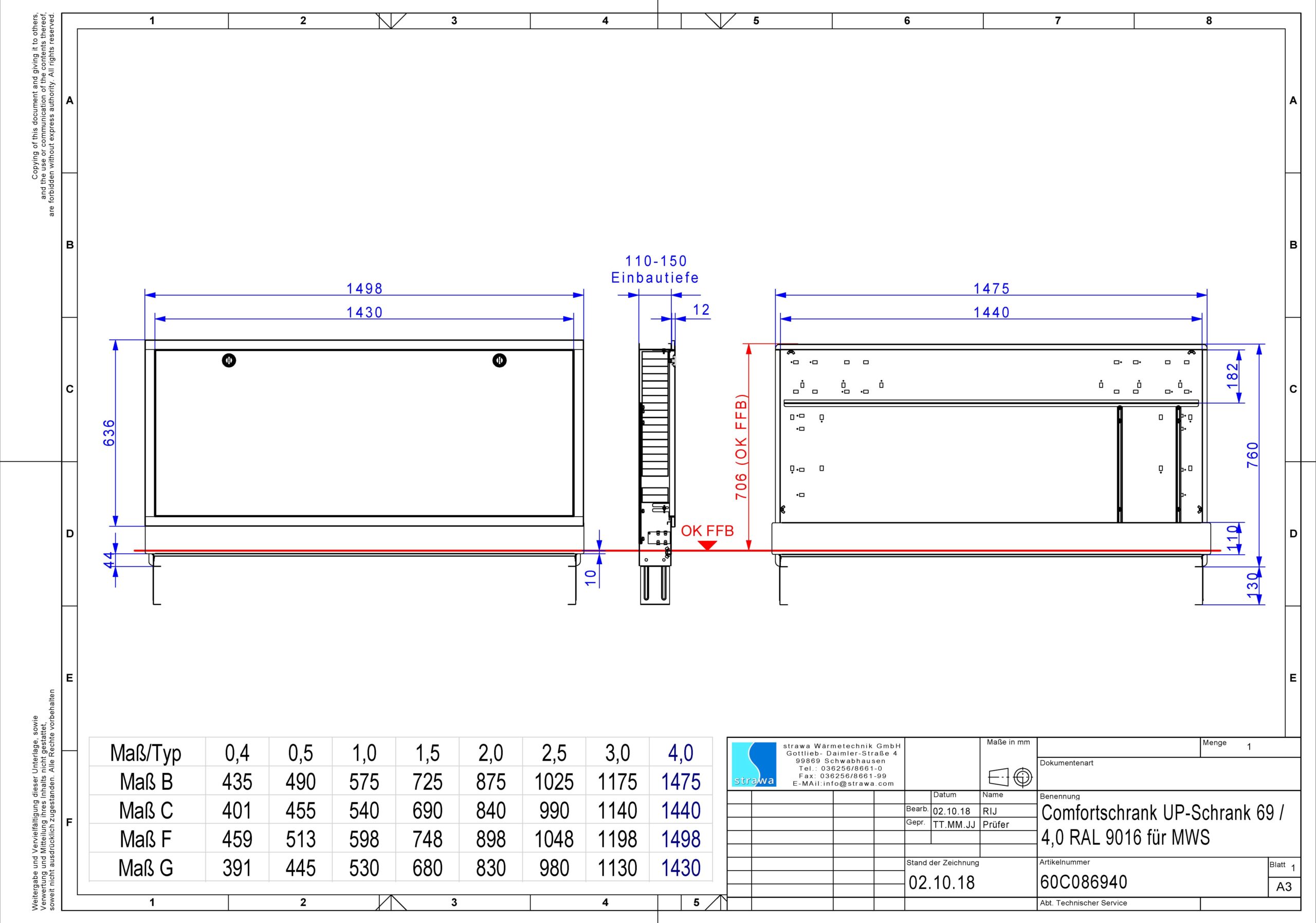
Task: Click the 'Dokumentenart' field label
Action: (1067, 763)
